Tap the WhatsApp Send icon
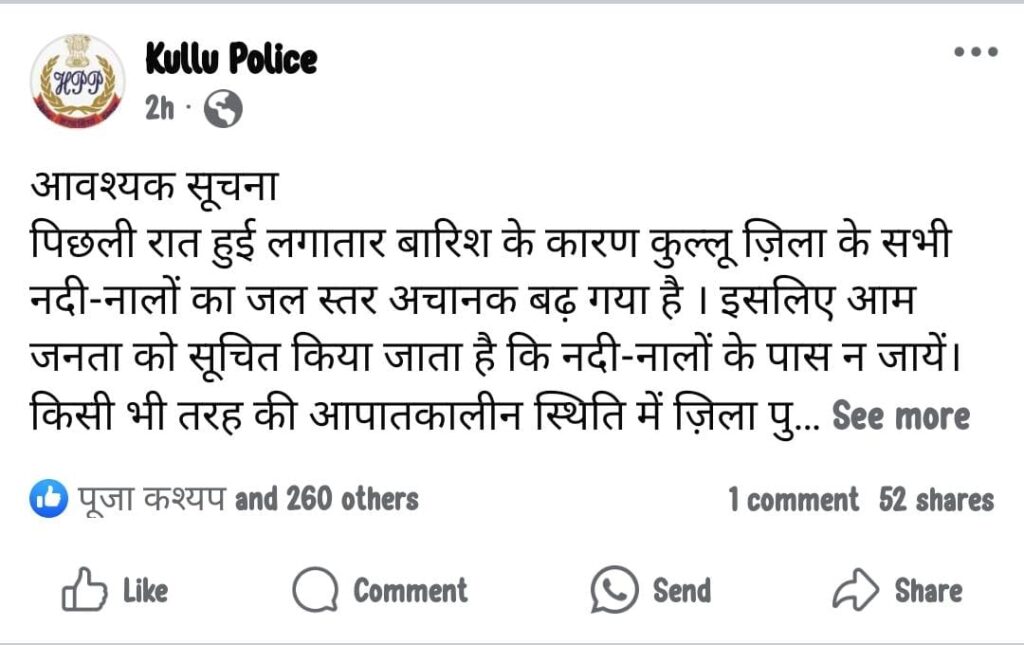Viewport: 1024px width, 645px height. click(614, 590)
